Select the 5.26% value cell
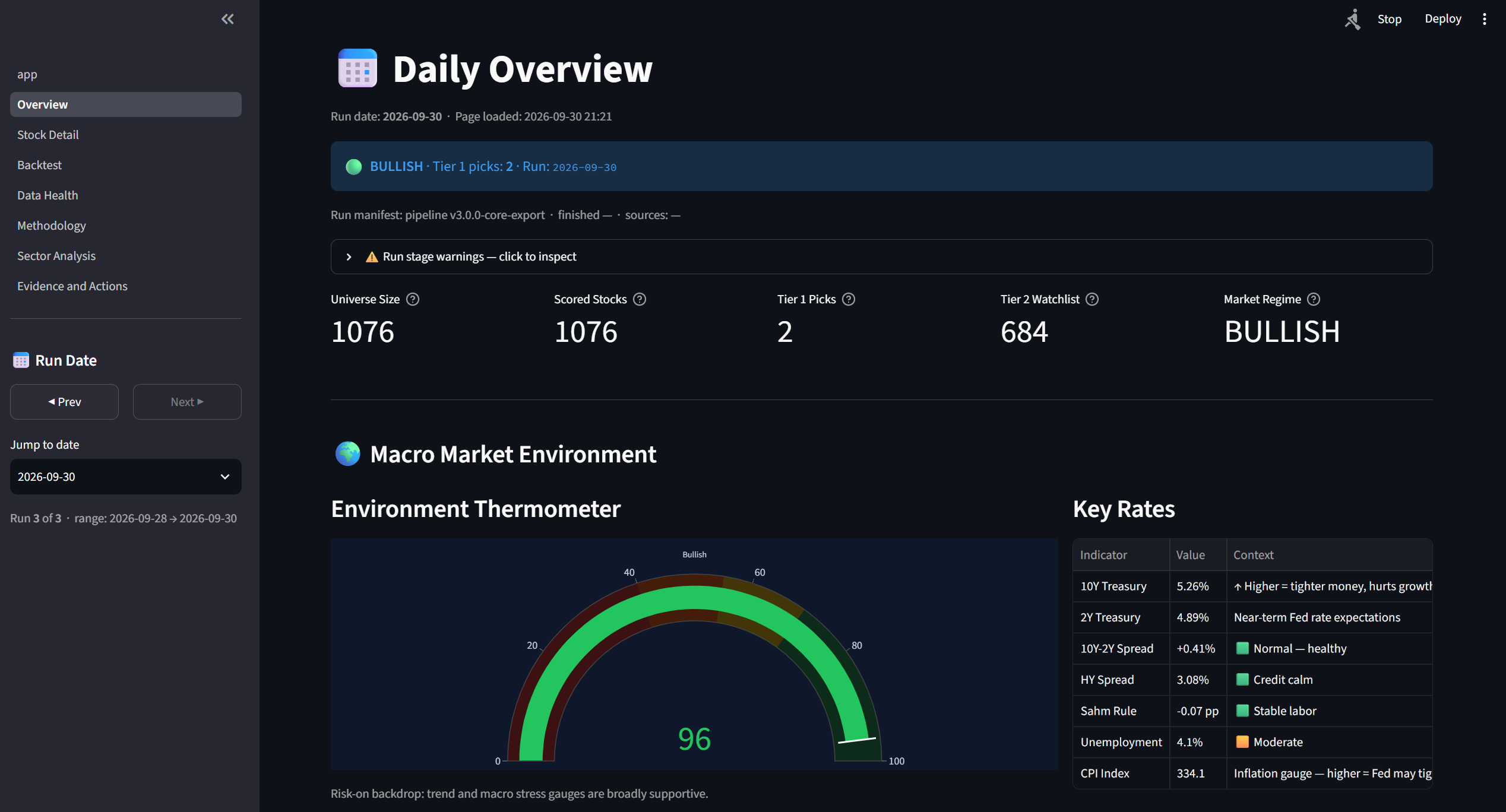The width and height of the screenshot is (1506, 812). pos(1198,586)
